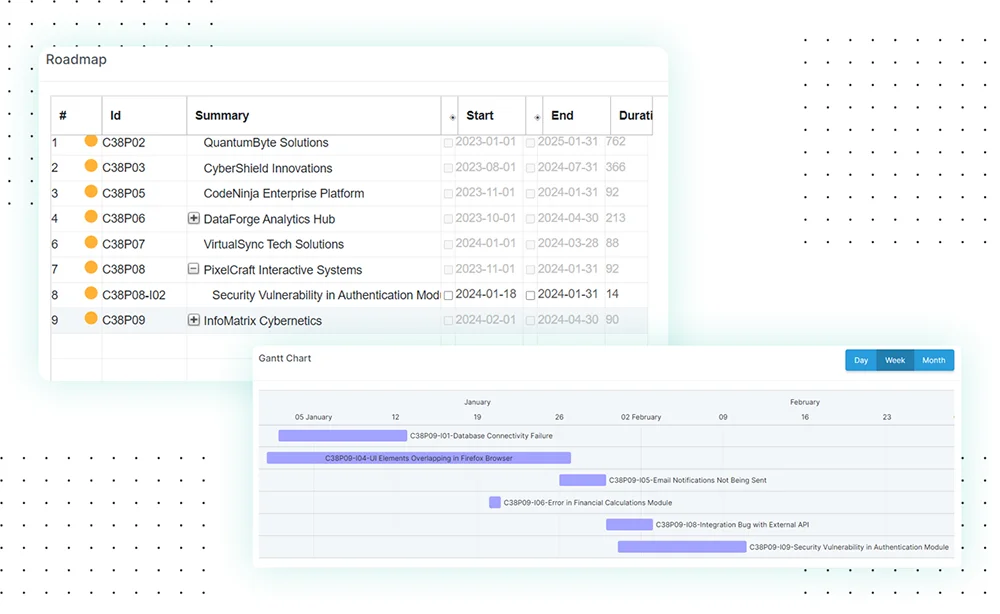This screenshot has height=614, width=1000.
Task: Click the orange status icon for CyberShield Innovations
Action: (92, 167)
